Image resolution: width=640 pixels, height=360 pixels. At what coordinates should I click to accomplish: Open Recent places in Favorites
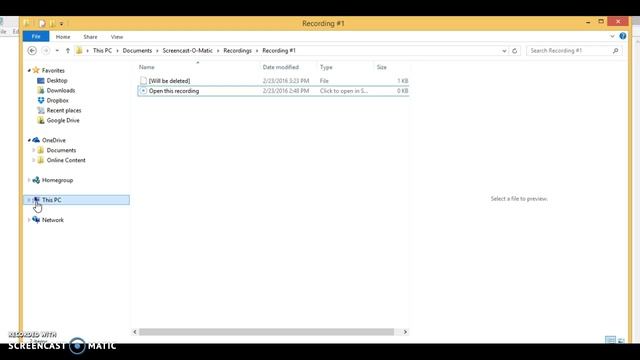click(64, 111)
